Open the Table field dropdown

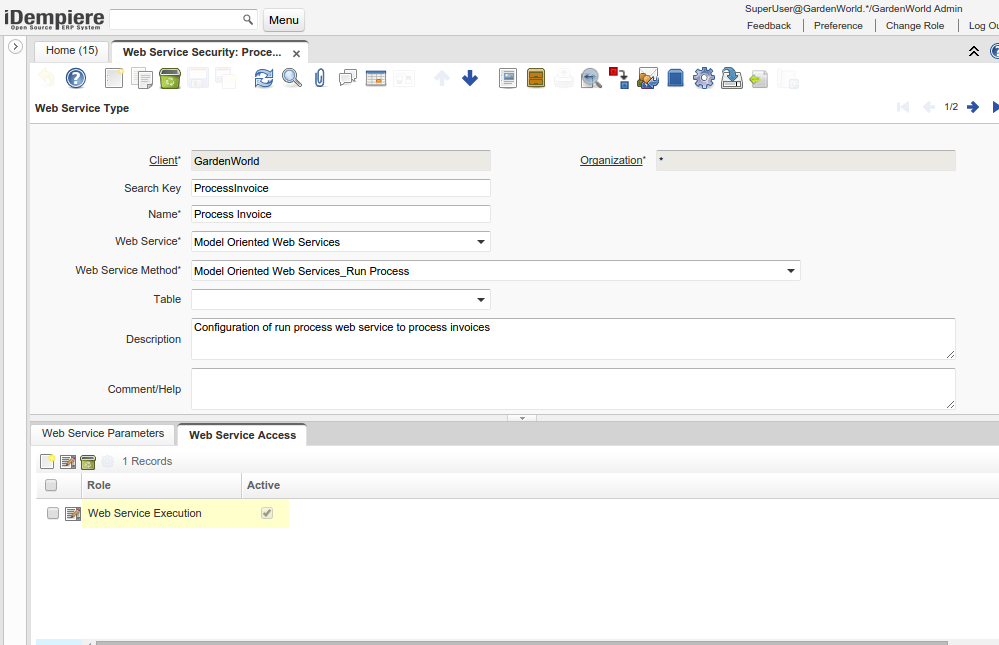coord(481,300)
